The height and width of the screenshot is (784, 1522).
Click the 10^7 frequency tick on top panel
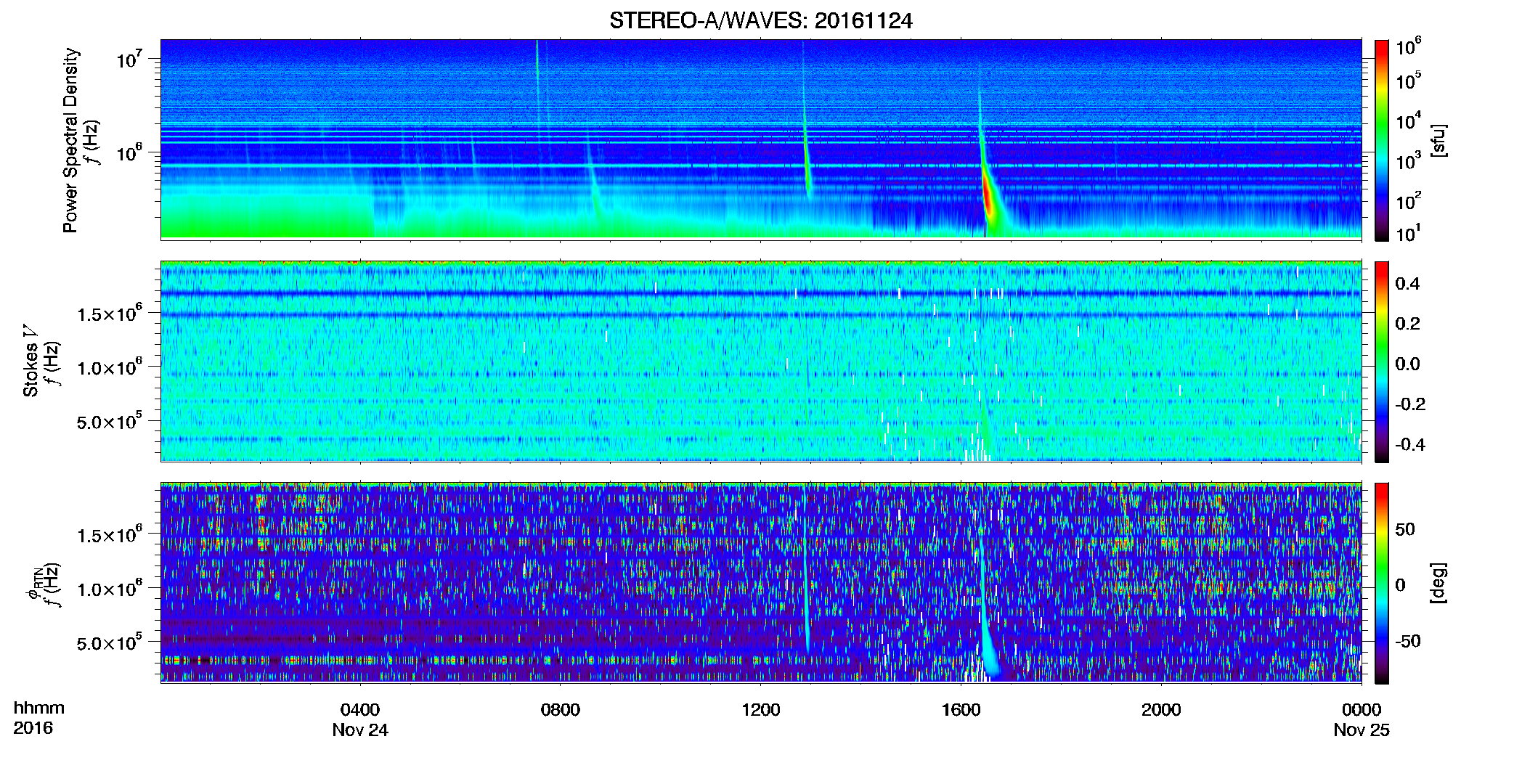(129, 60)
